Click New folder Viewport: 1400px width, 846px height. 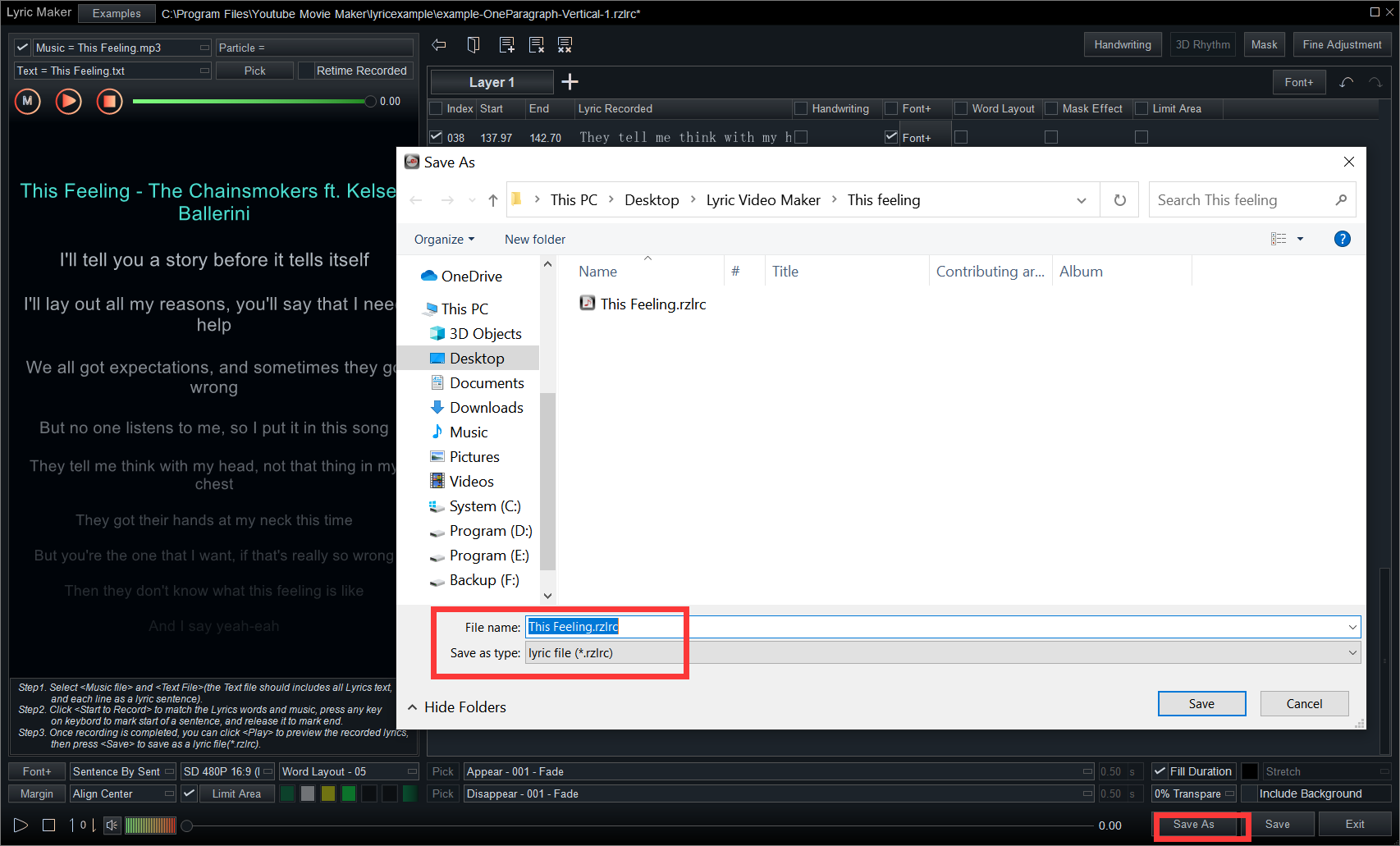535,240
